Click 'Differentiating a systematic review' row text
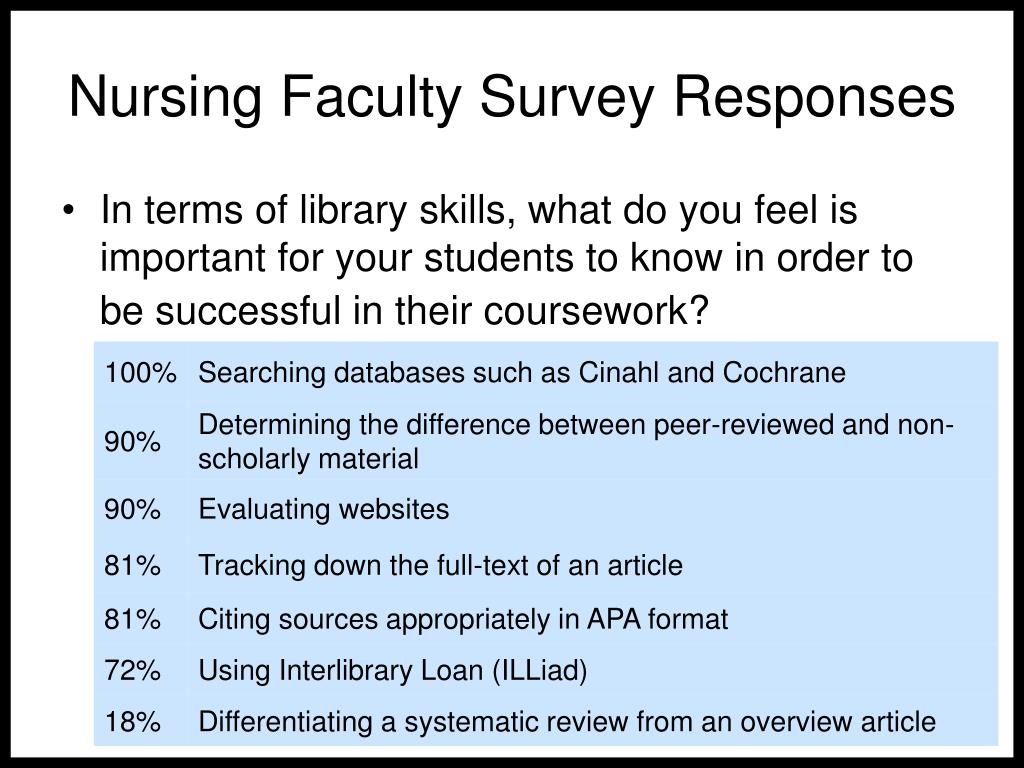This screenshot has height=768, width=1024. [567, 722]
